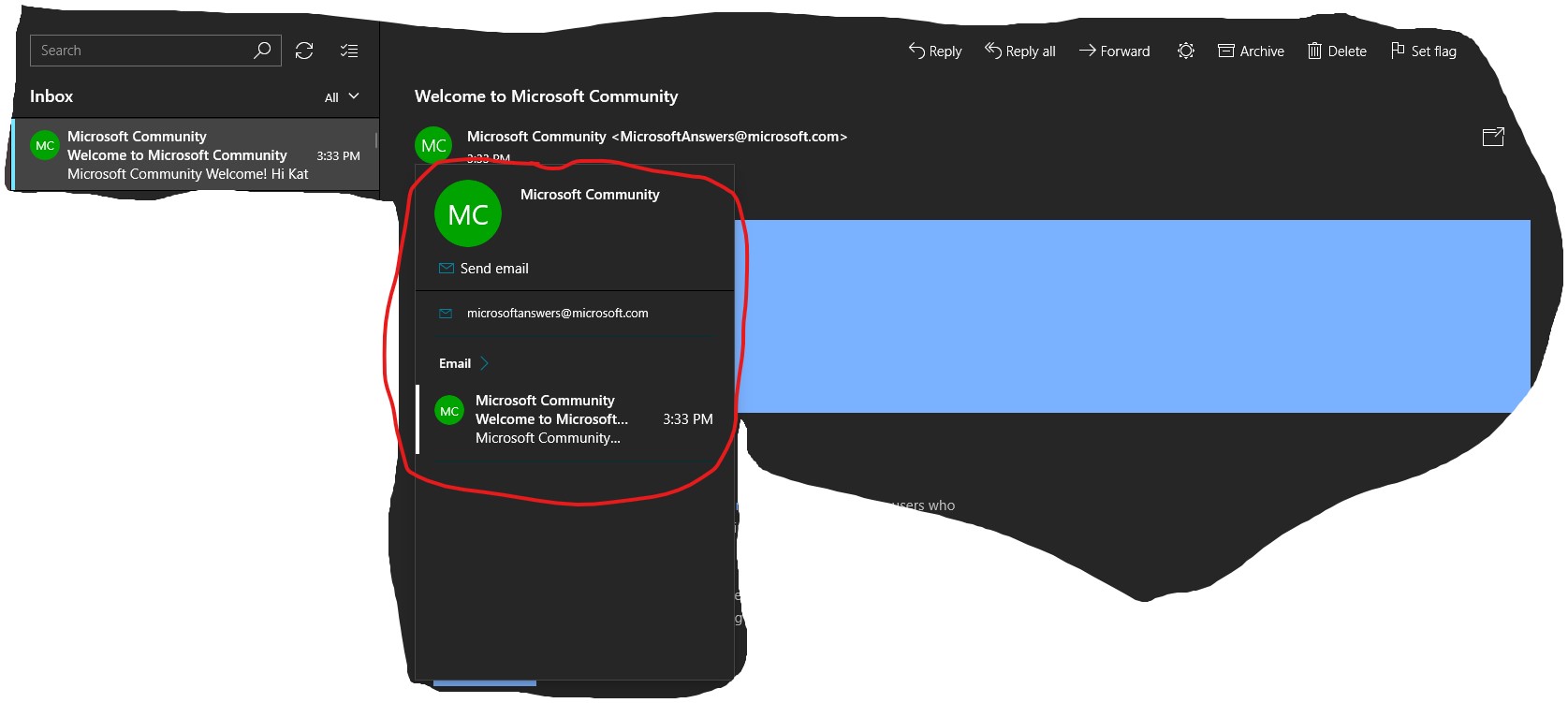Click the sender MC avatar in message header
The height and width of the screenshot is (703, 1568).
433,145
